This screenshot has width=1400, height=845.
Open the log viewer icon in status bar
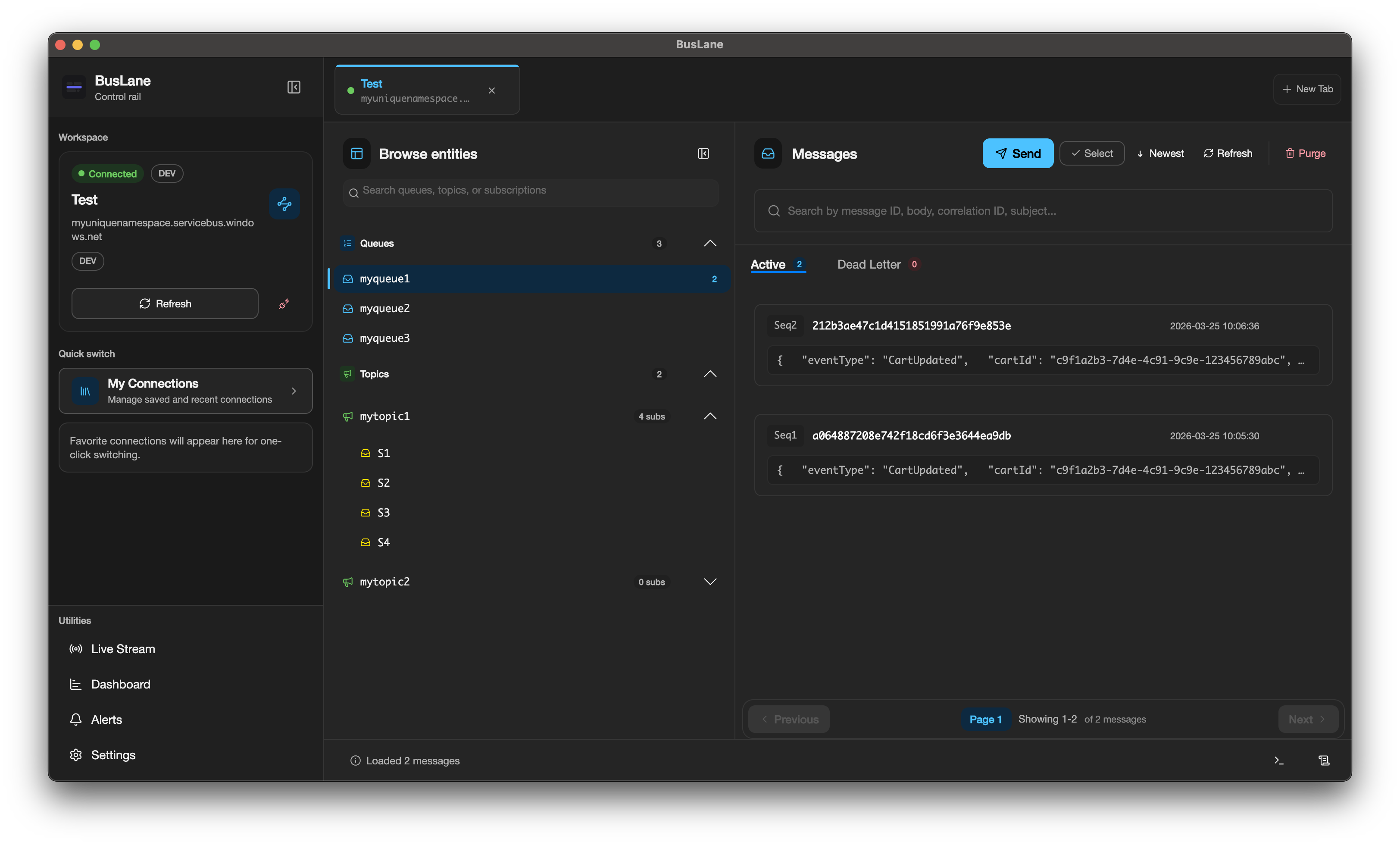(1324, 761)
